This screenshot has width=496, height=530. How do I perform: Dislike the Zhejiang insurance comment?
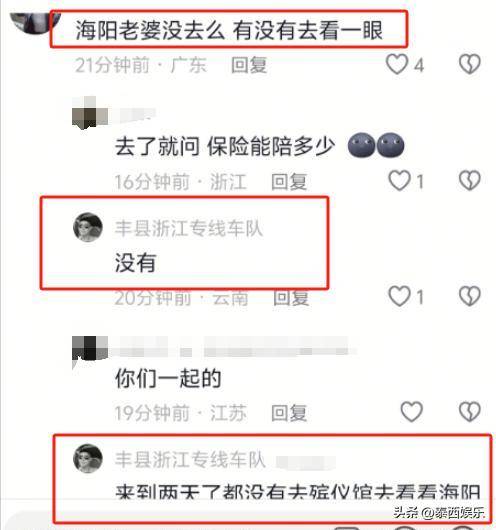click(x=470, y=181)
